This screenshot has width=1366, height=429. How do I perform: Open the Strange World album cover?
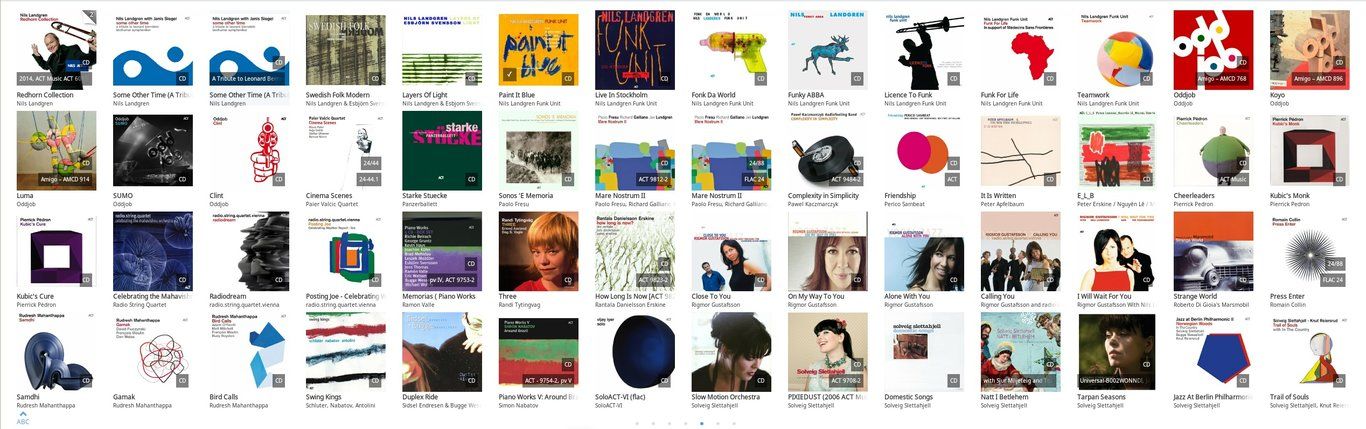pos(1213,251)
